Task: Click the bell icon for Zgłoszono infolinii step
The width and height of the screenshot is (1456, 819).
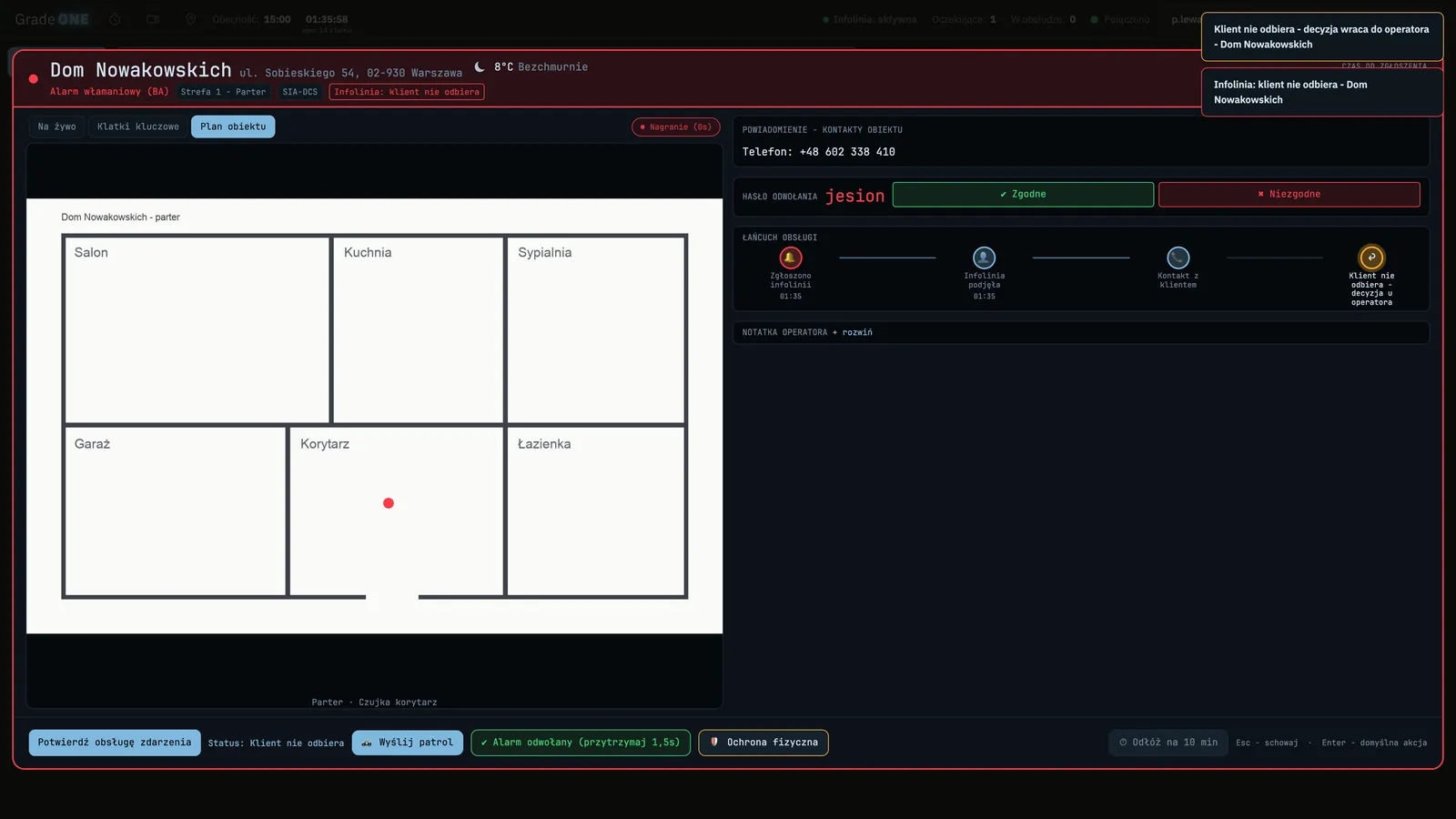Action: point(791,258)
